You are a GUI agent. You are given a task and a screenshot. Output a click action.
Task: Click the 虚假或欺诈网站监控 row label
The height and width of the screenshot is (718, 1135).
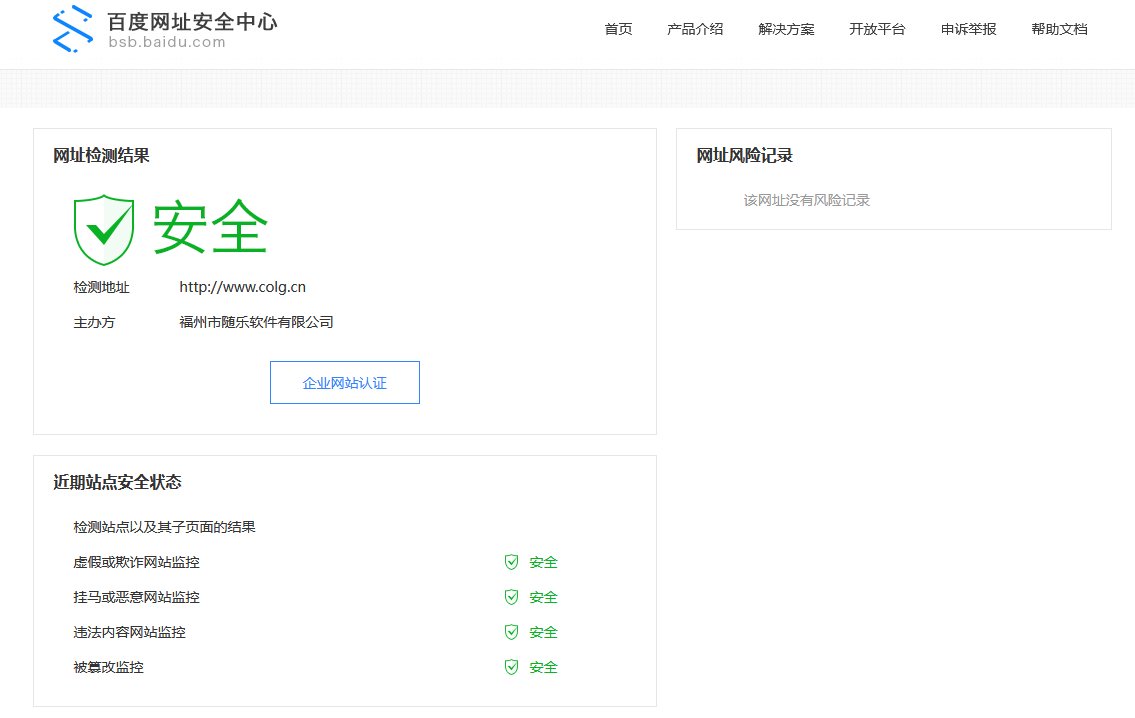click(136, 562)
